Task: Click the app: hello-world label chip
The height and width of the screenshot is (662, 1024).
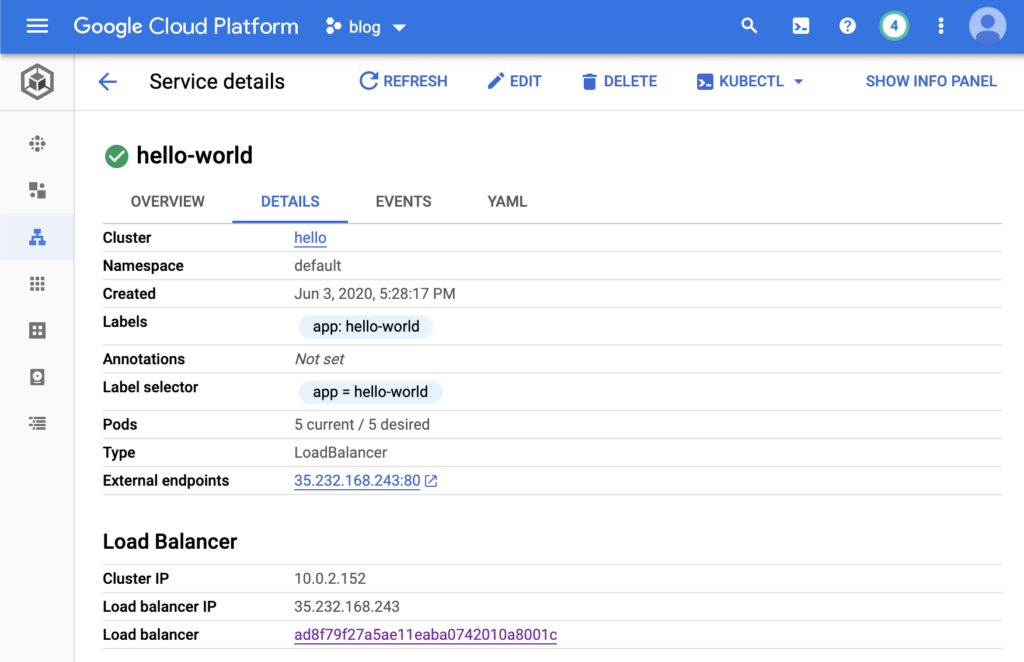Action: click(366, 326)
